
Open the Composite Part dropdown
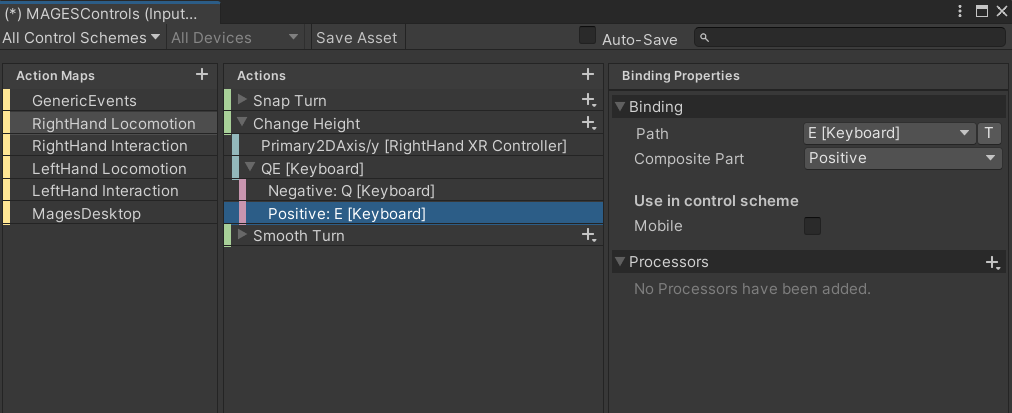[902, 158]
